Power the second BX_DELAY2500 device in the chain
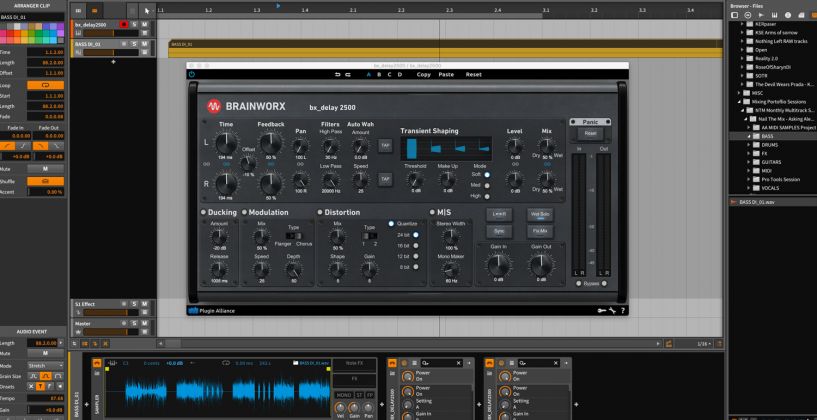 pyautogui.click(x=489, y=363)
